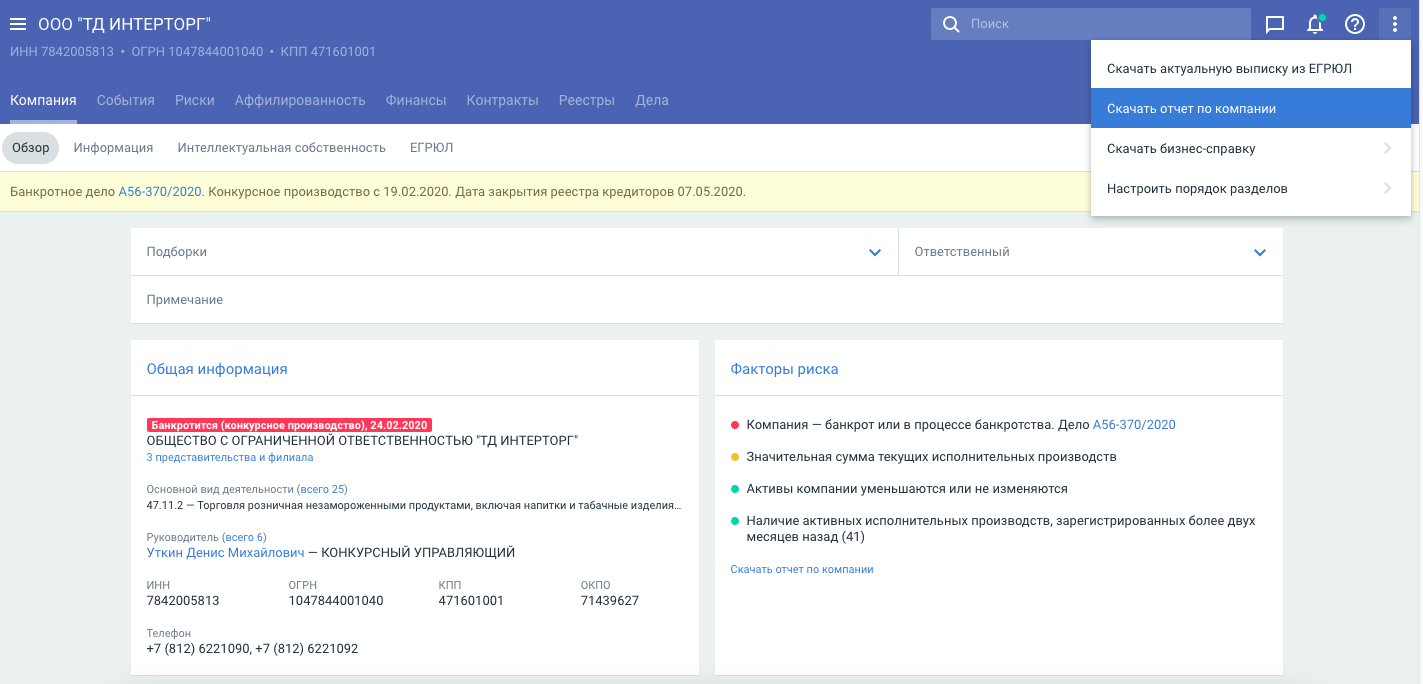This screenshot has width=1423, height=684.
Task: Click the three-dot more options icon
Action: pos(1395,24)
